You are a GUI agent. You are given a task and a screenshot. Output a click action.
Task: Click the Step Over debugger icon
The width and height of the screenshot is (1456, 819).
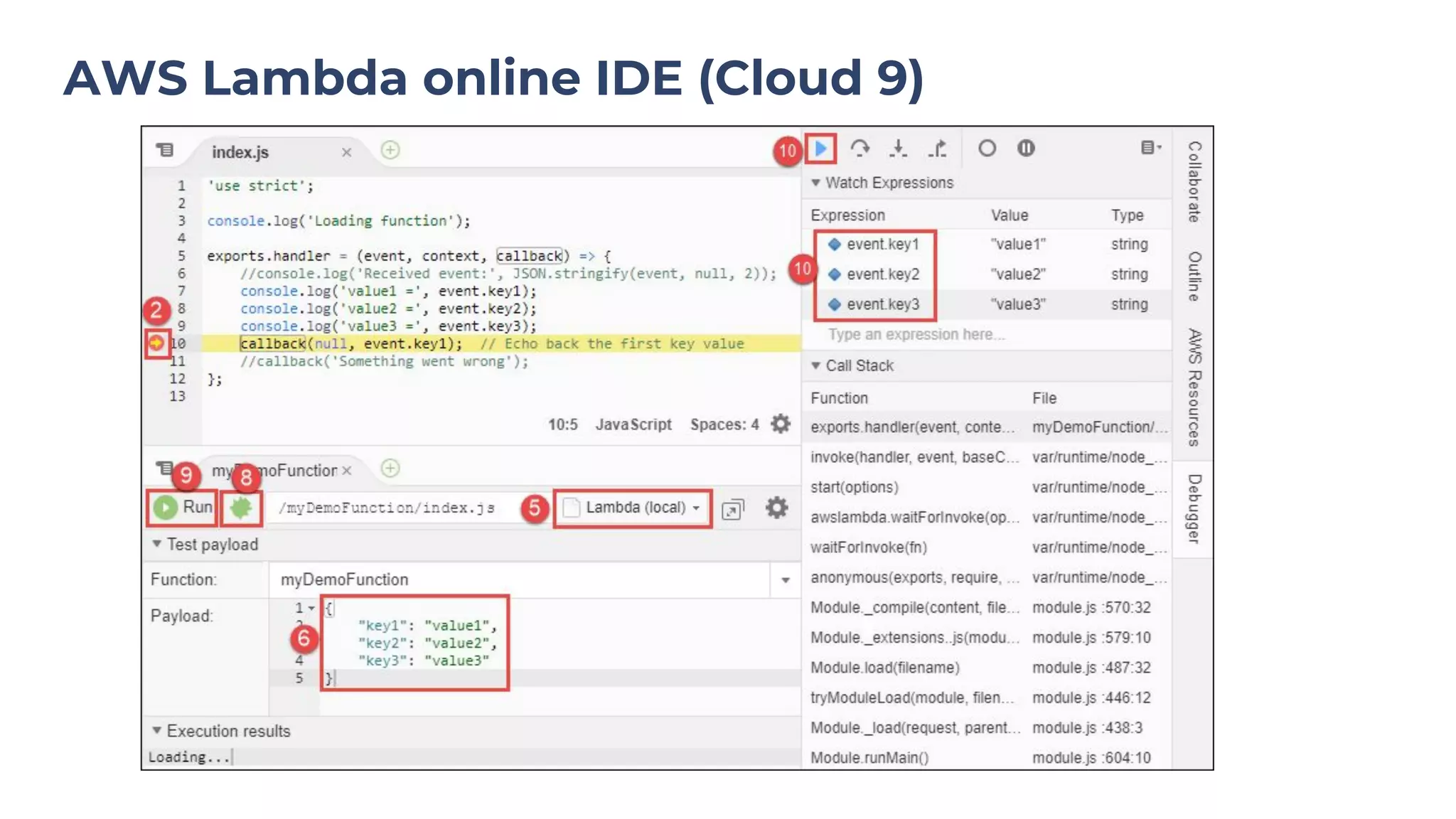tap(860, 148)
